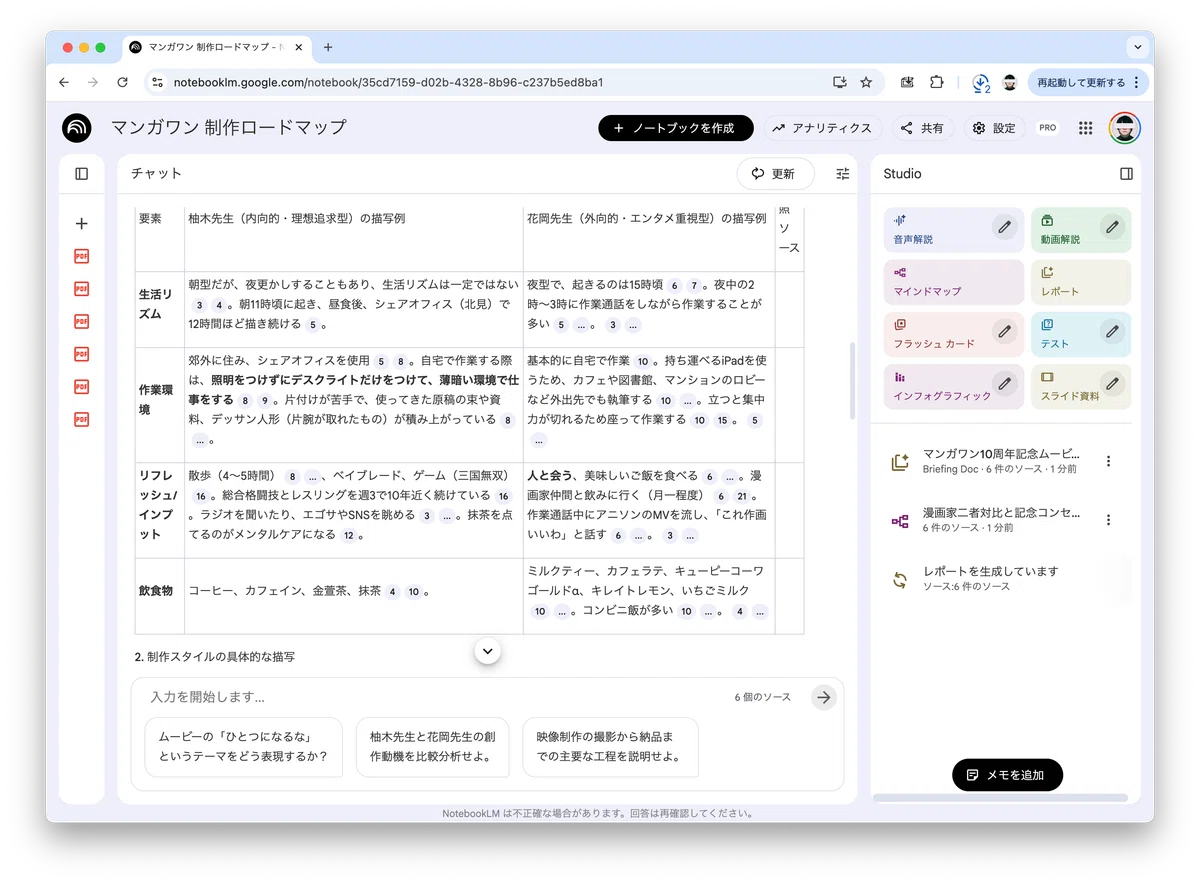Open the first PDF source icon
The height and width of the screenshot is (883, 1200).
[82, 257]
